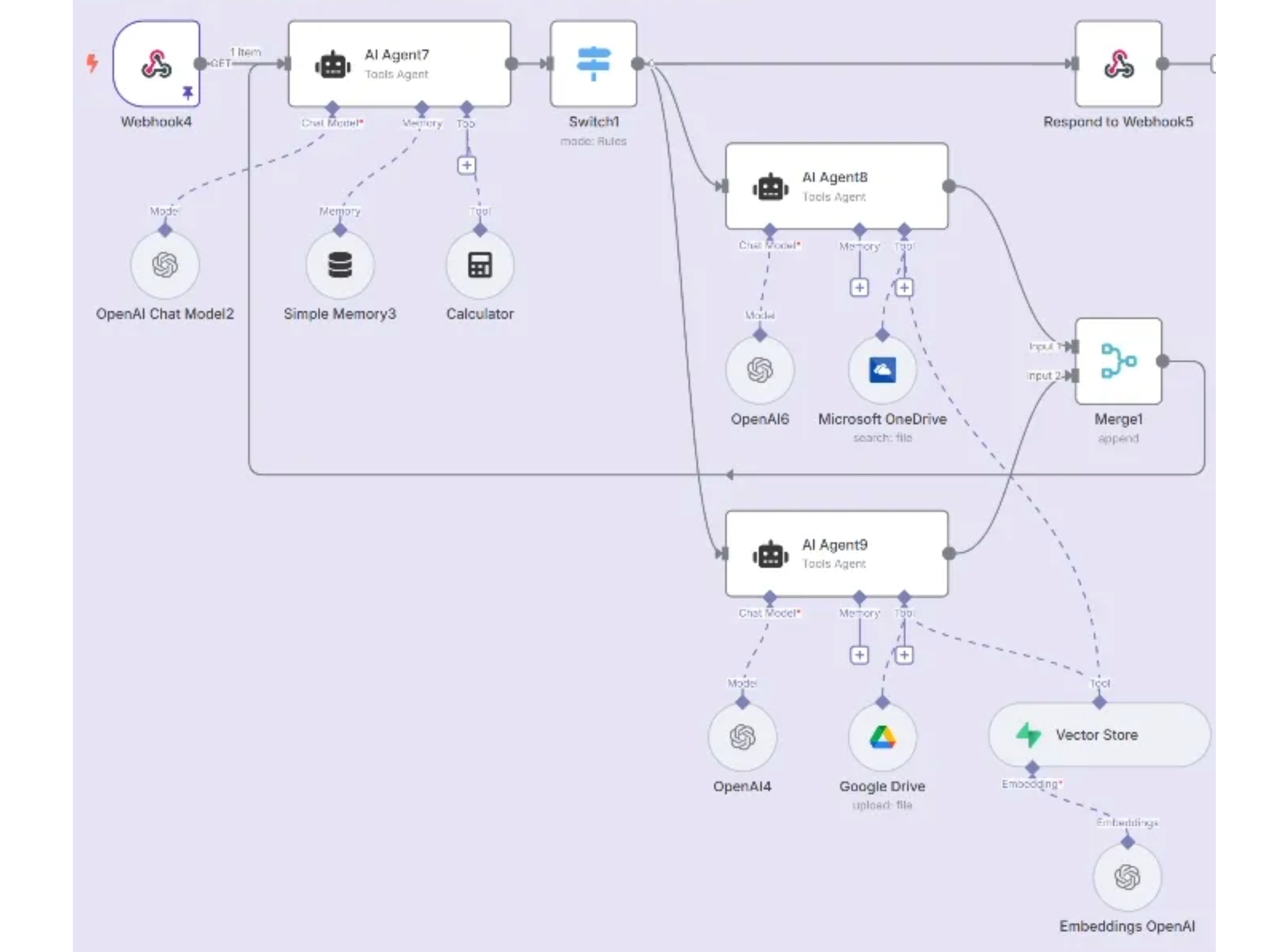Click Switch1 output connector dot
1270x952 pixels.
[637, 64]
